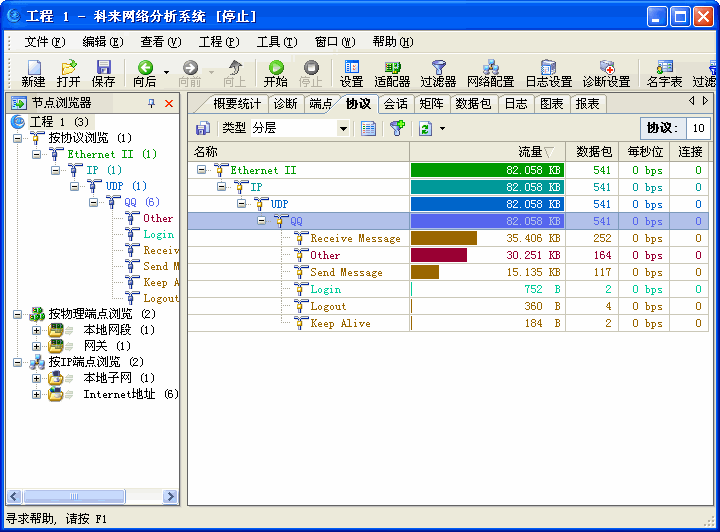
Task: Select Send Message row in protocol table
Action: tap(448, 272)
